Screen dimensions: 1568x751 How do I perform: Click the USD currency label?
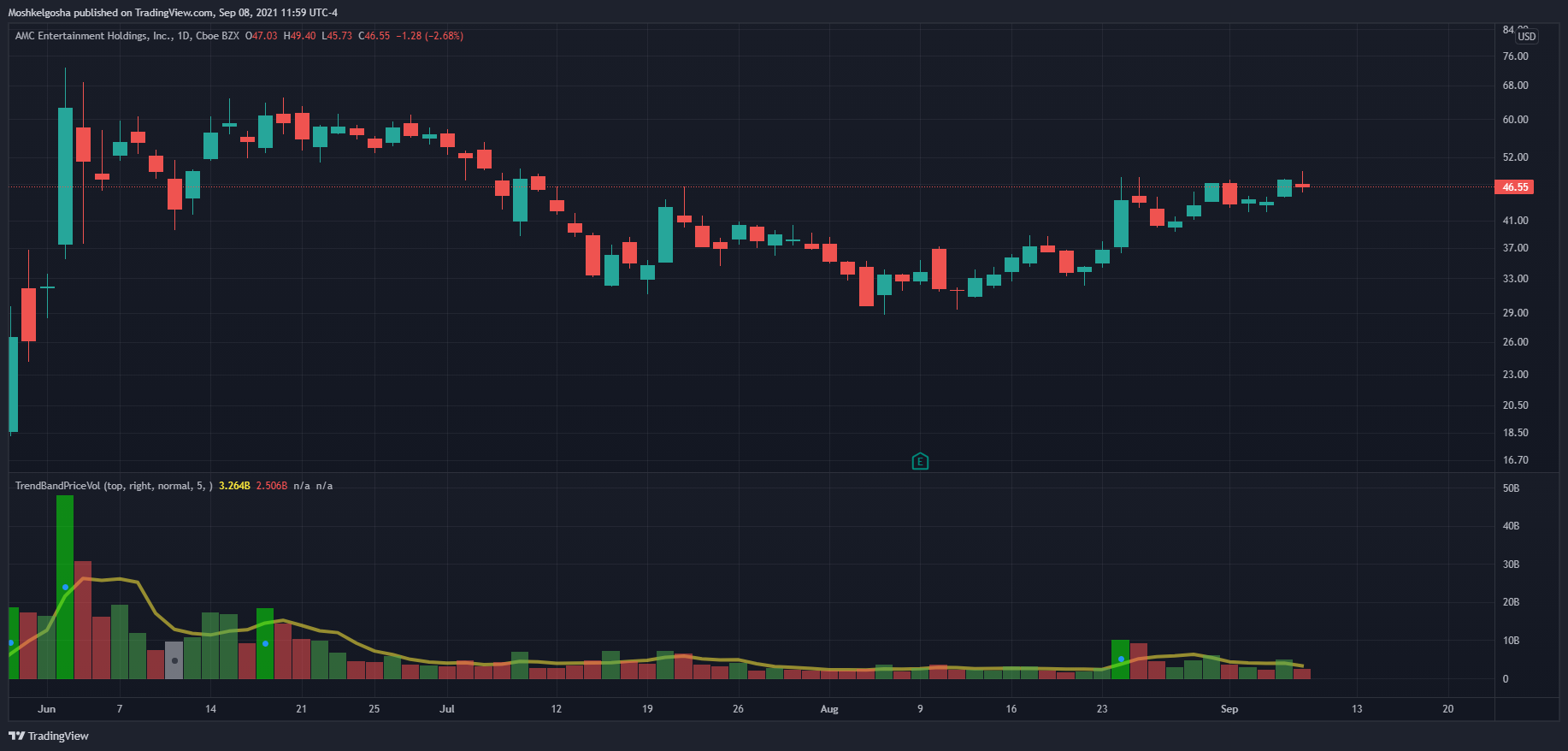(x=1527, y=36)
